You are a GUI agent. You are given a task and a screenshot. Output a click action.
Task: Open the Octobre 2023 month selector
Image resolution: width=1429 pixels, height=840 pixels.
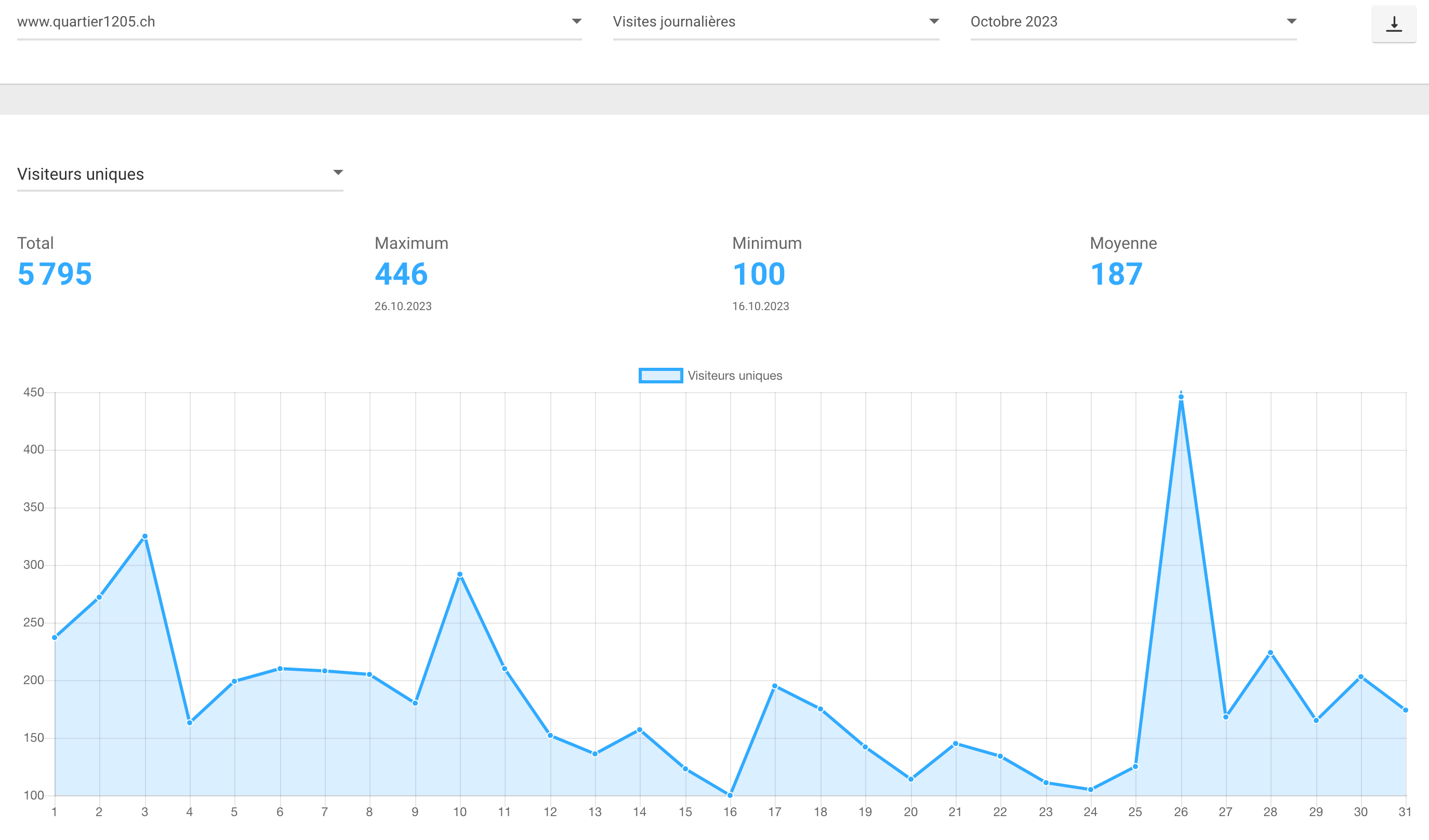click(1133, 22)
